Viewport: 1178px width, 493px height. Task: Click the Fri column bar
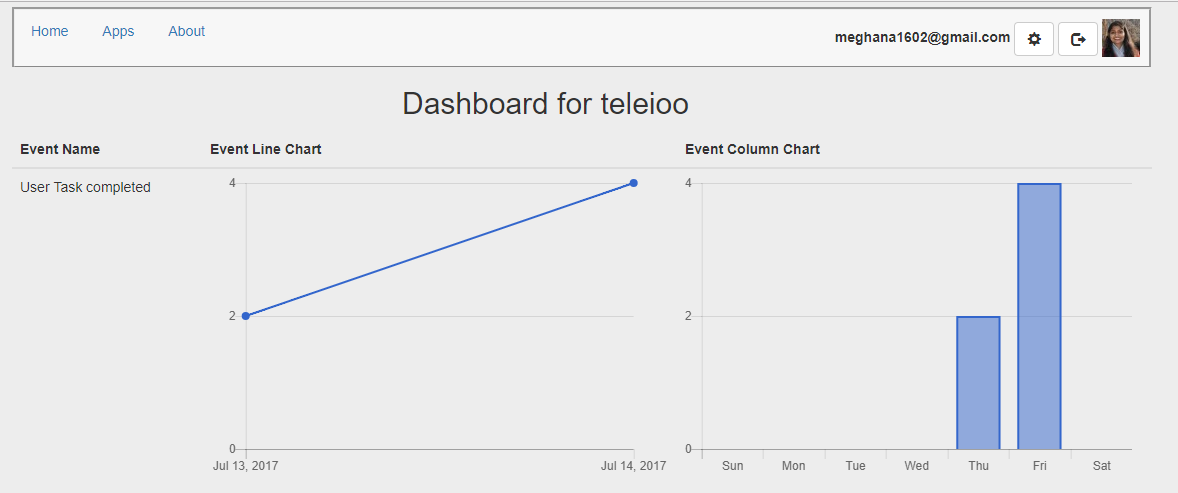(1039, 316)
